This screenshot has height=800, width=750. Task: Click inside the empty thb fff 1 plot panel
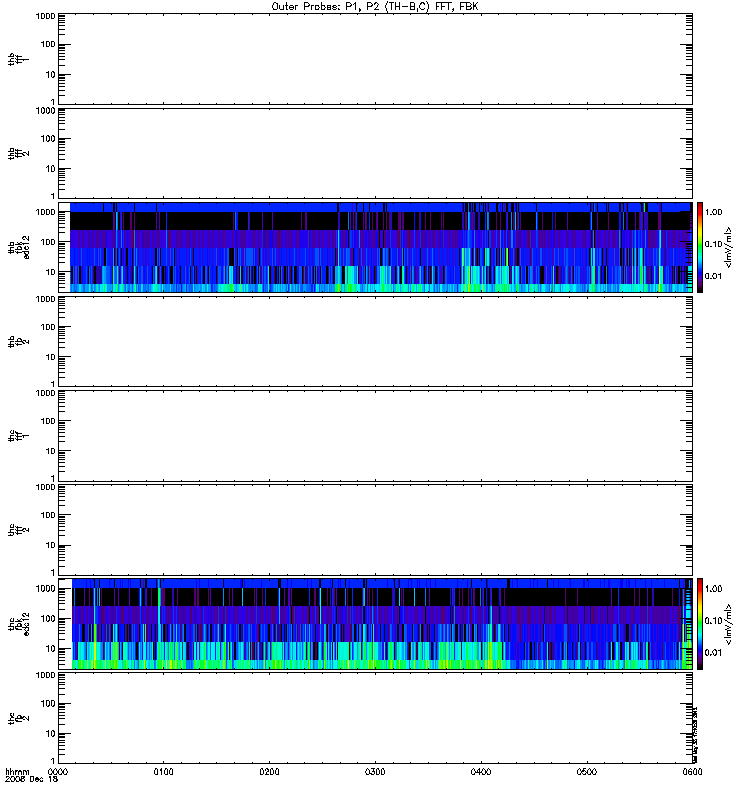(375, 59)
